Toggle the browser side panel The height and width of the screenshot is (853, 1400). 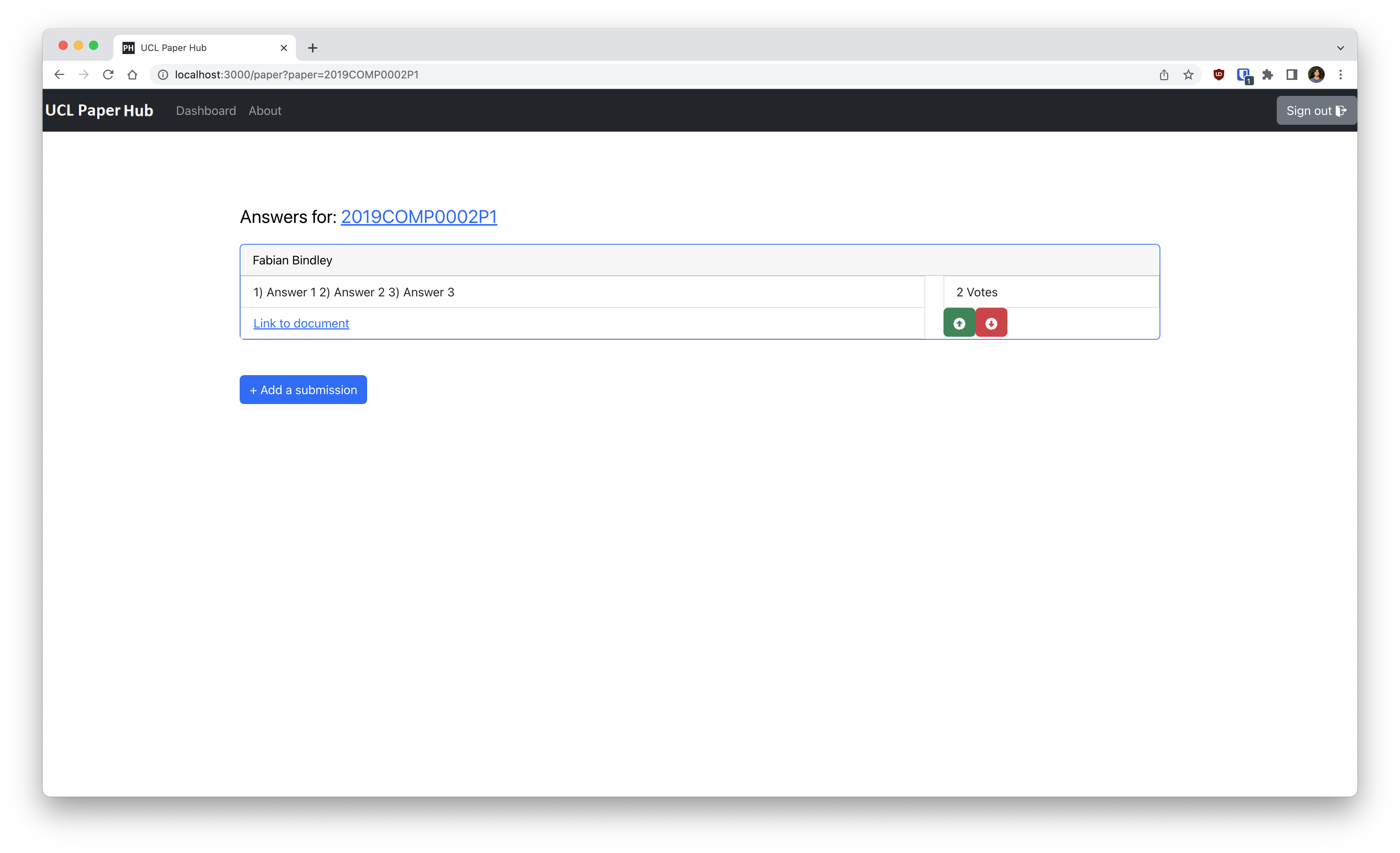click(x=1292, y=75)
